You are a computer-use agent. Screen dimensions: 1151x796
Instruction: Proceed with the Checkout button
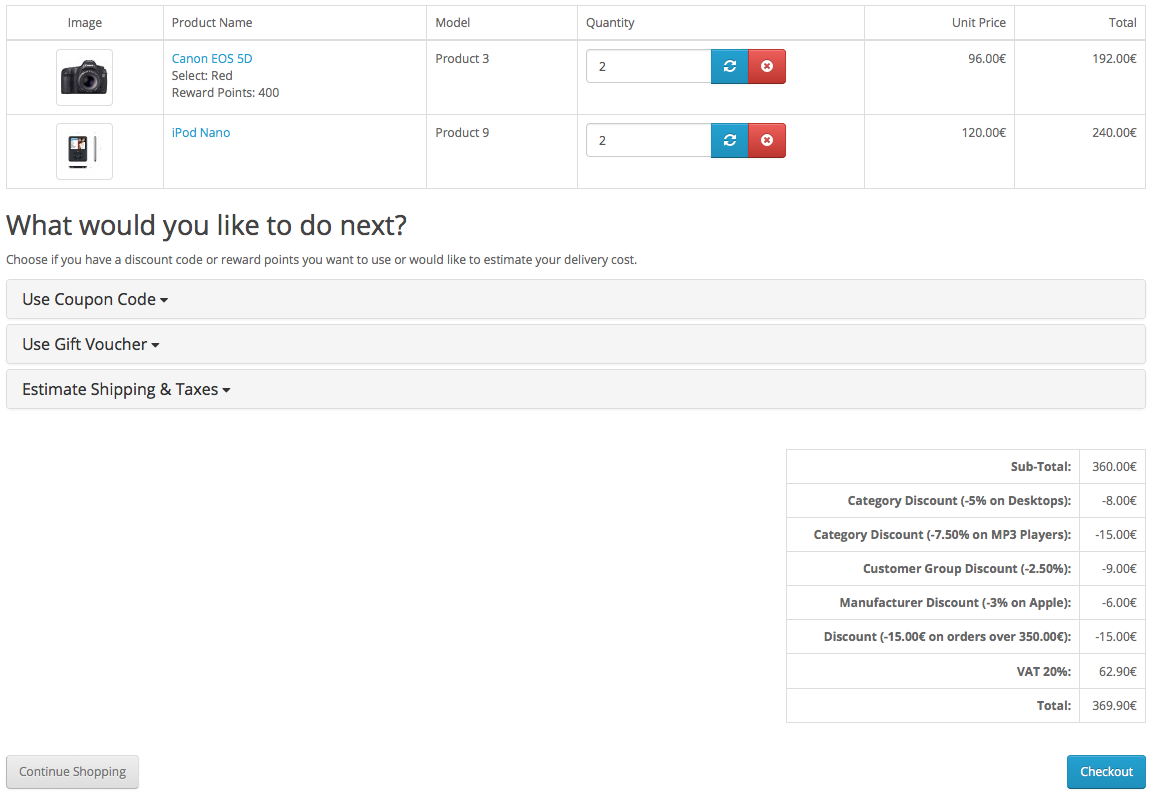pyautogui.click(x=1106, y=772)
